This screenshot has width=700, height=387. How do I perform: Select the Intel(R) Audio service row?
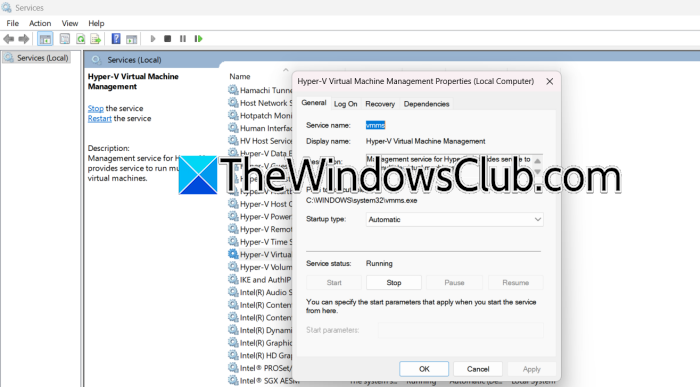coord(260,292)
